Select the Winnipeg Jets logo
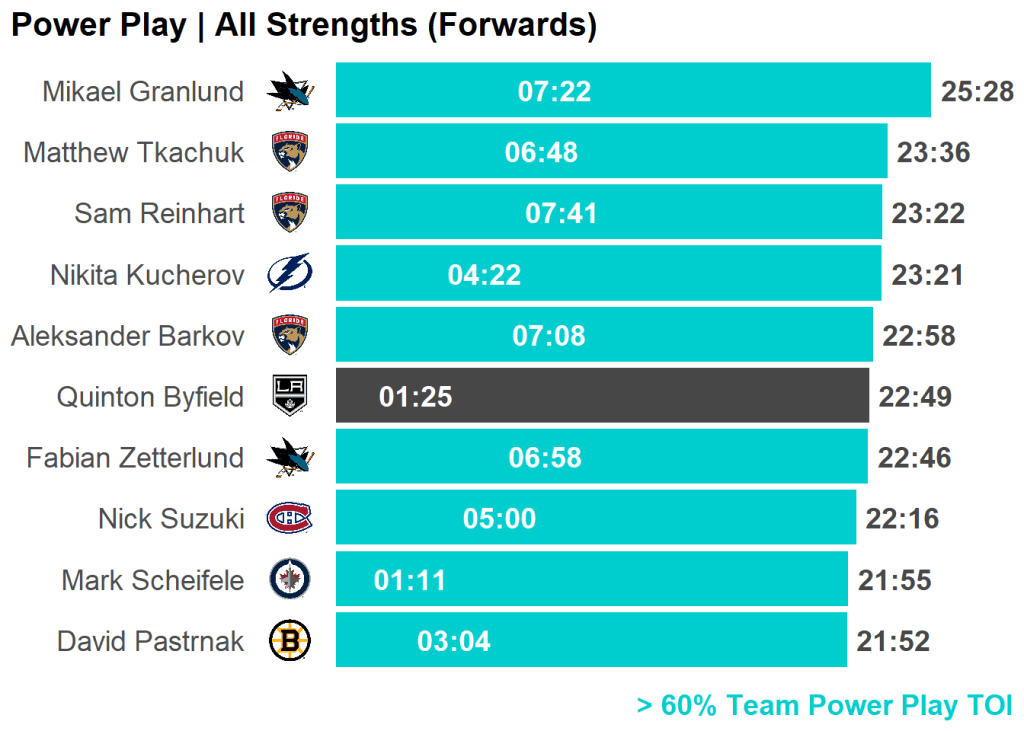Screen dimensions: 1024x731 tap(290, 579)
